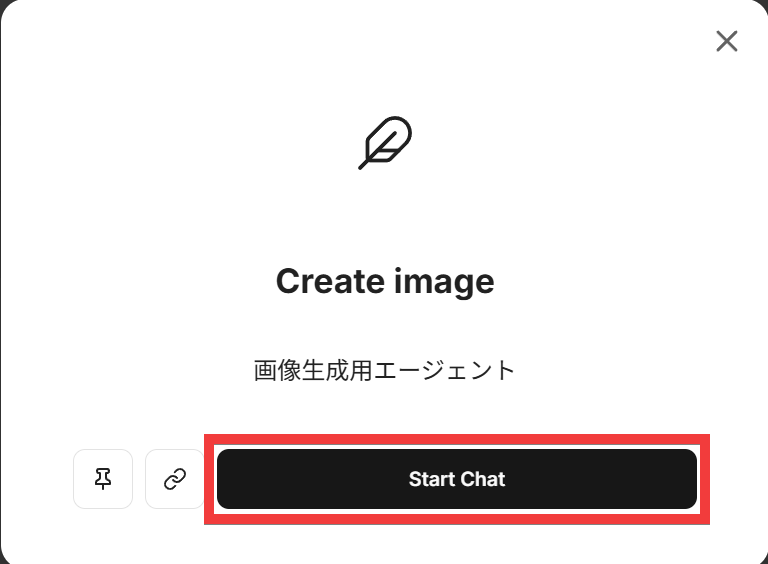Close the Create image dialog
Image resolution: width=768 pixels, height=564 pixels.
(727, 41)
